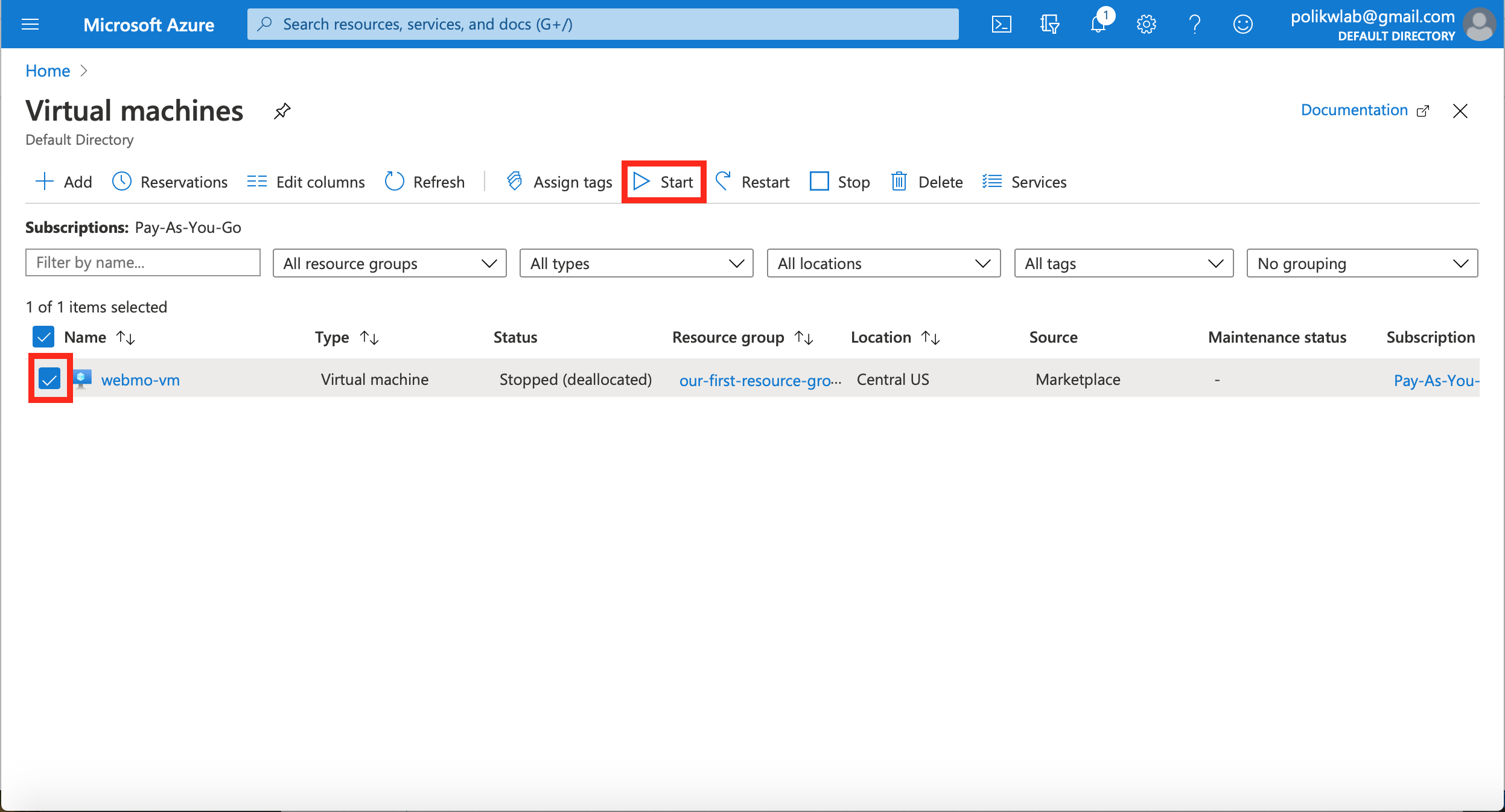This screenshot has height=812, width=1505.
Task: Open feedback smiley icon
Action: tap(1242, 24)
